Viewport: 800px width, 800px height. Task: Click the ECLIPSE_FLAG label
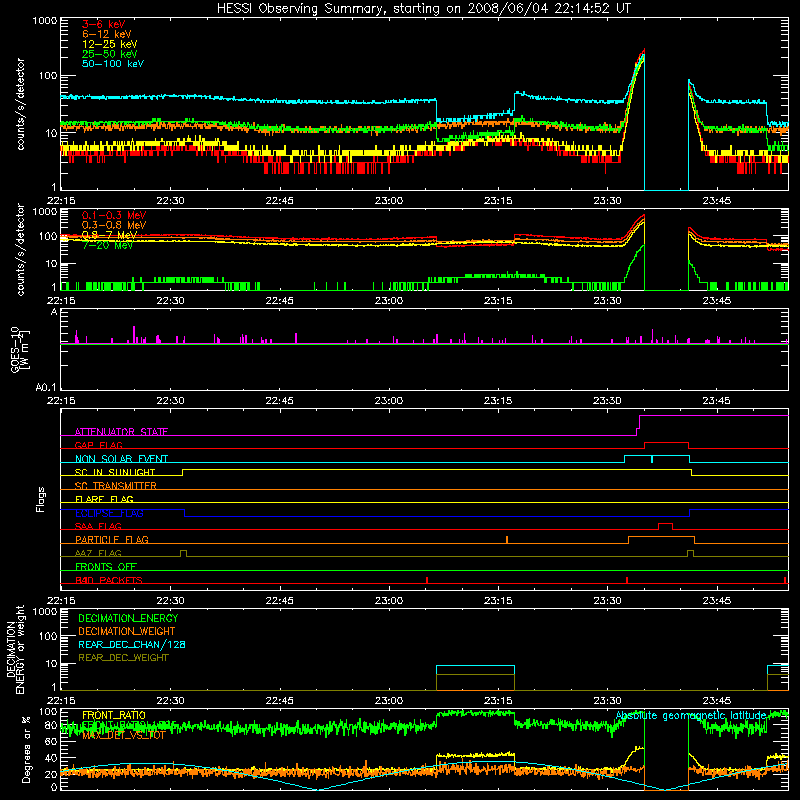[x=109, y=513]
